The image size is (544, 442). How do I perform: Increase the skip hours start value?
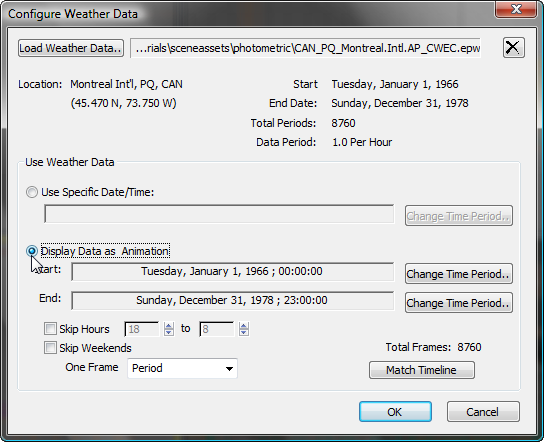169,325
